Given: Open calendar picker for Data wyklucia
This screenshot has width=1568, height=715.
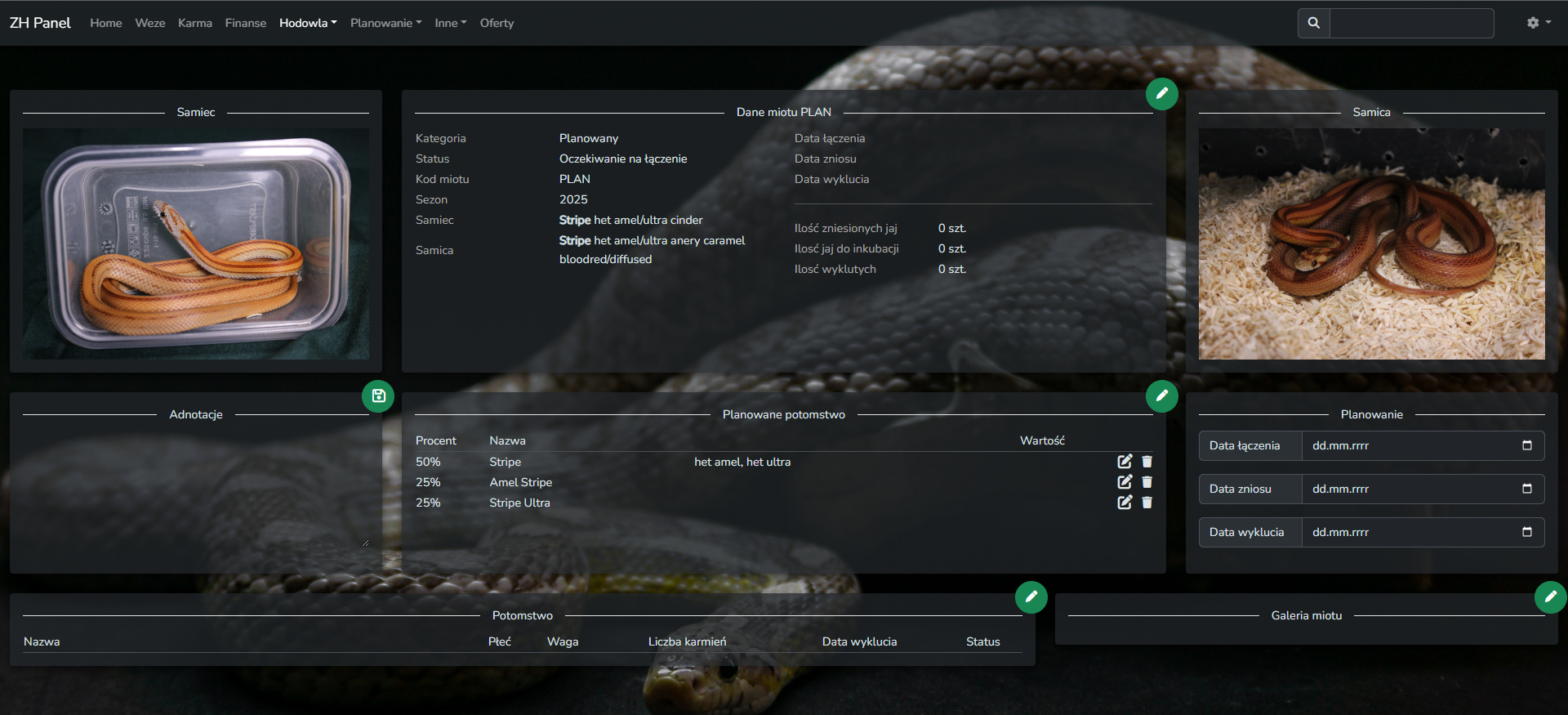Looking at the screenshot, I should (x=1526, y=532).
